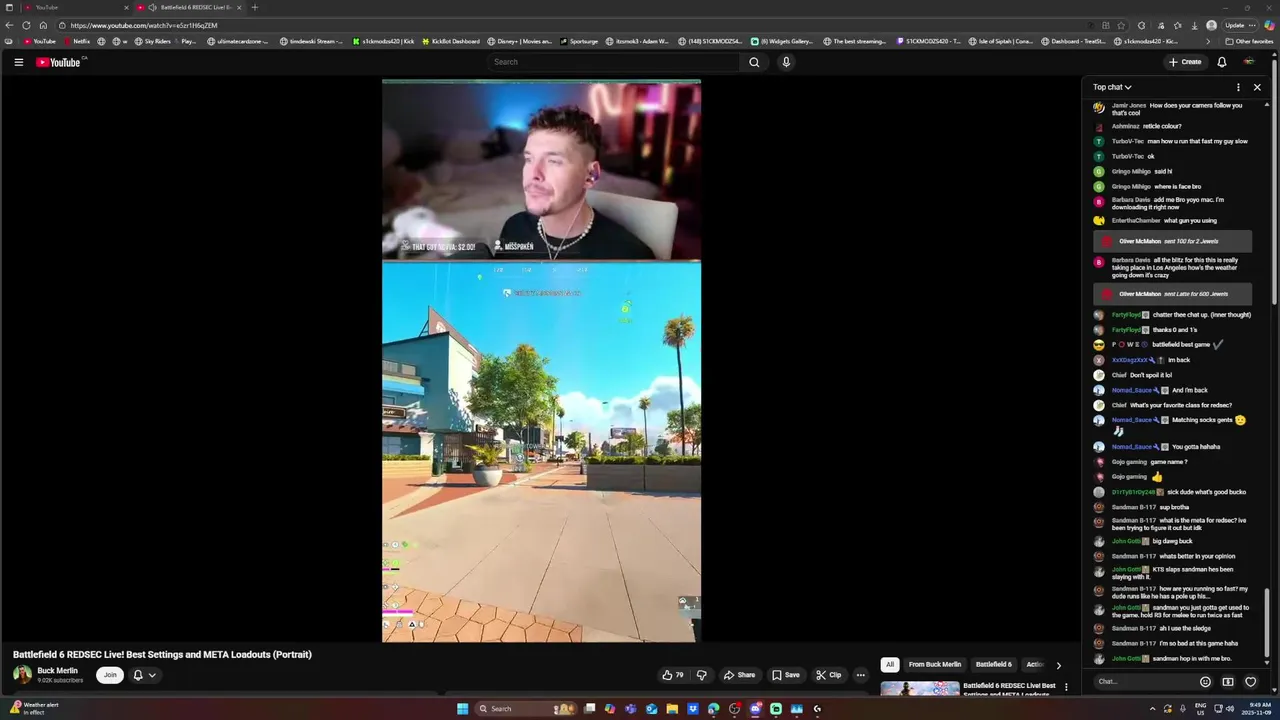Send a heart reaction in chat
This screenshot has height=720, width=1280.
point(1250,682)
